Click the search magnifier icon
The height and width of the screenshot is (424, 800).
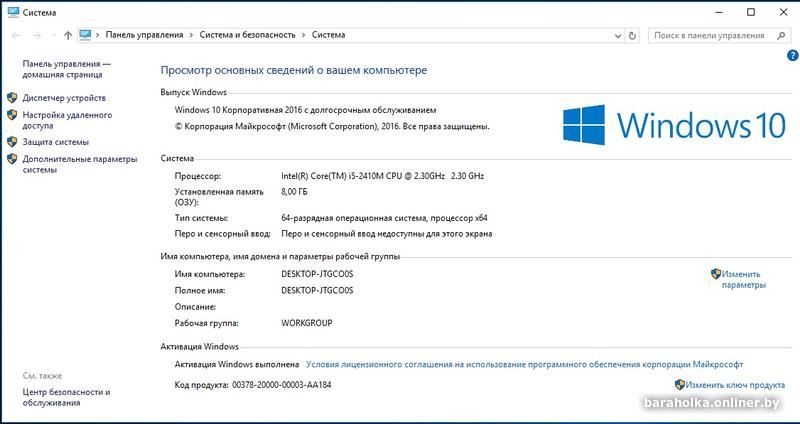pyautogui.click(x=781, y=35)
